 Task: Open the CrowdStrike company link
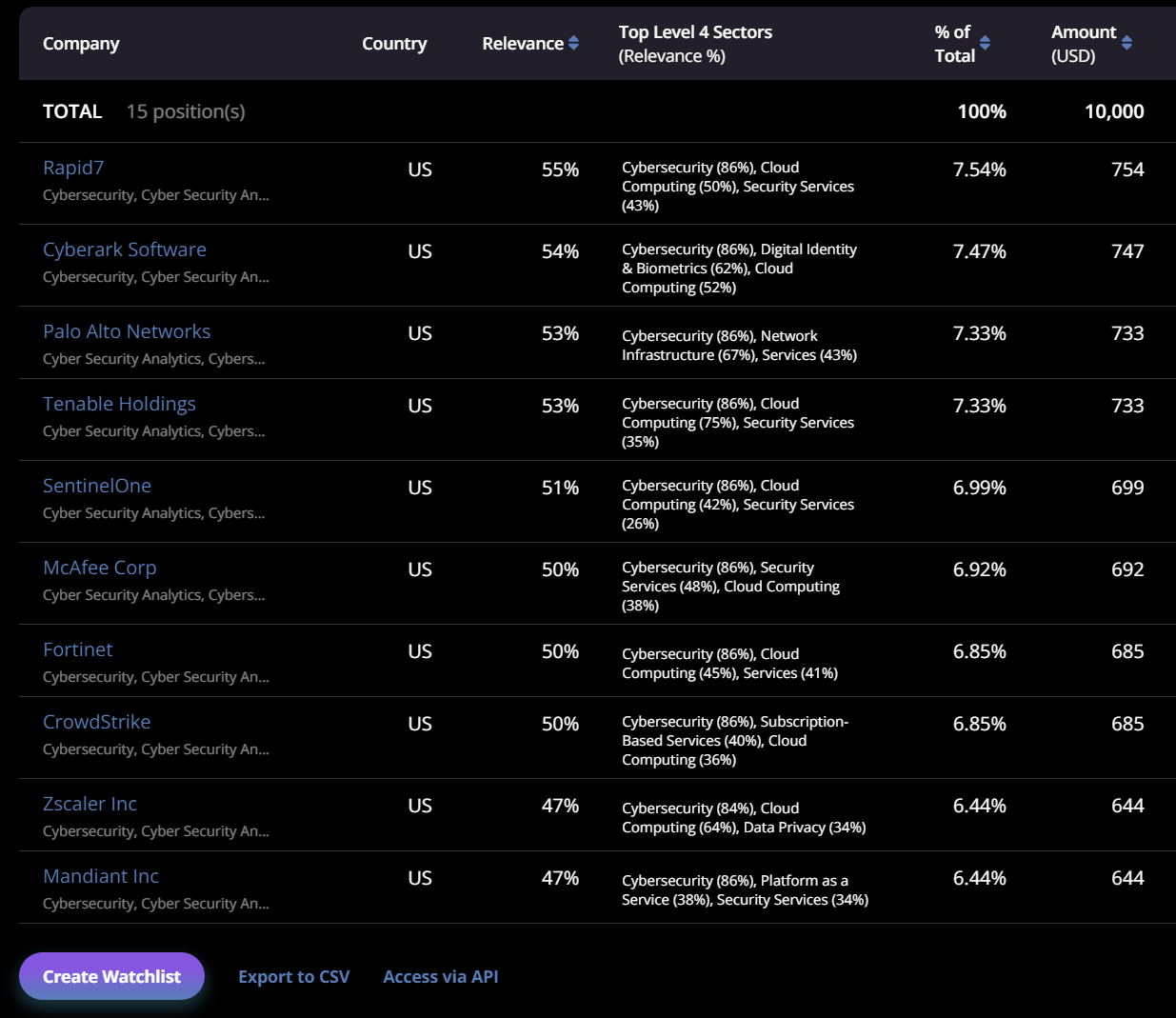tap(97, 722)
